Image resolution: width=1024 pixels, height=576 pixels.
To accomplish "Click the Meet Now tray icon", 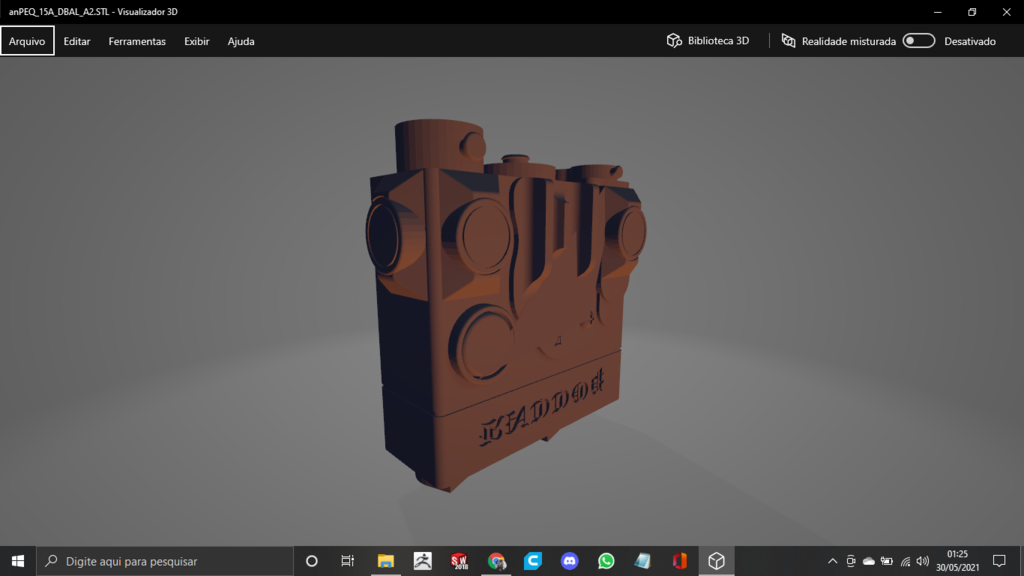I will (850, 561).
